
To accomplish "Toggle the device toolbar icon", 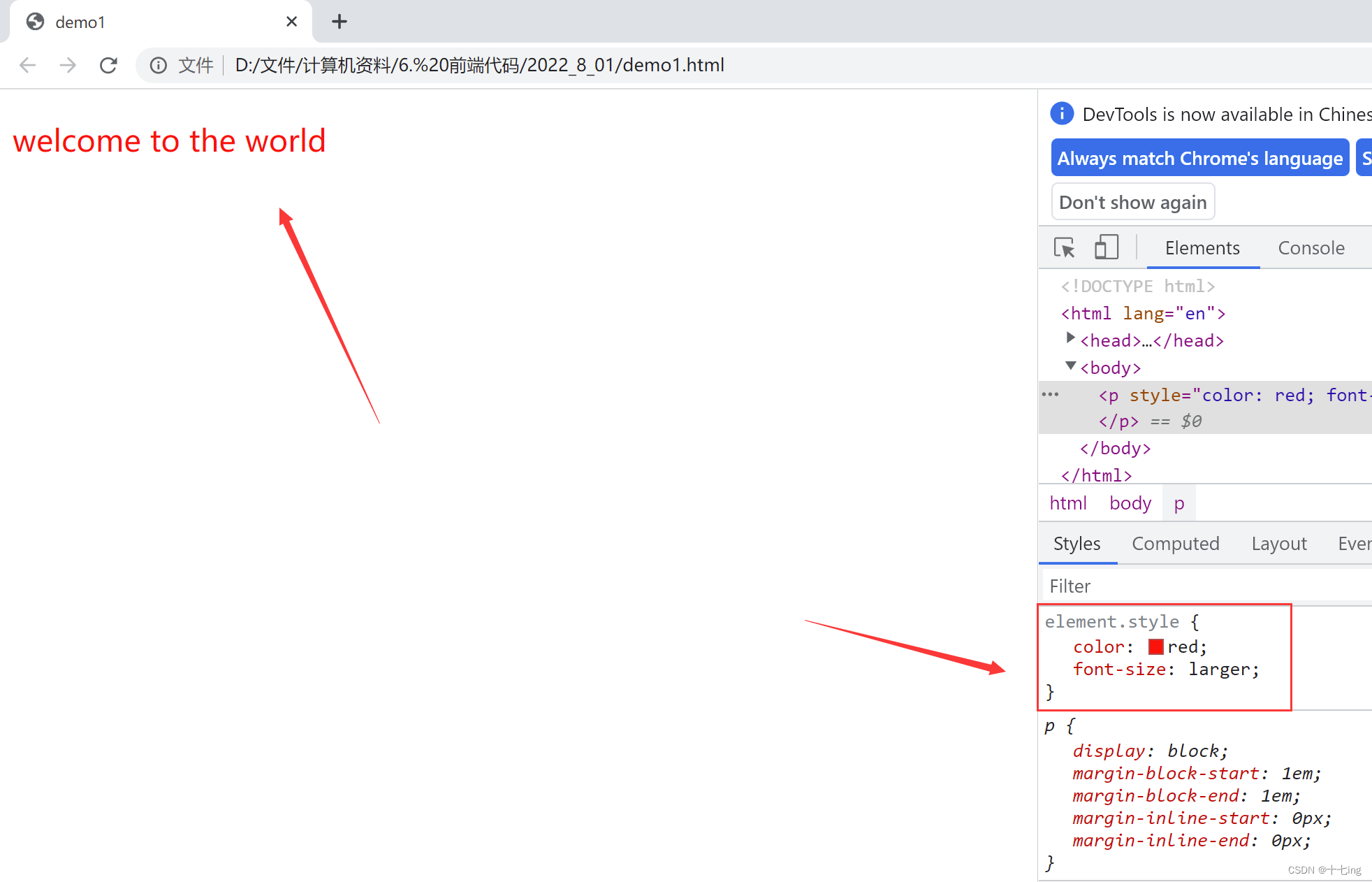I will [1106, 247].
